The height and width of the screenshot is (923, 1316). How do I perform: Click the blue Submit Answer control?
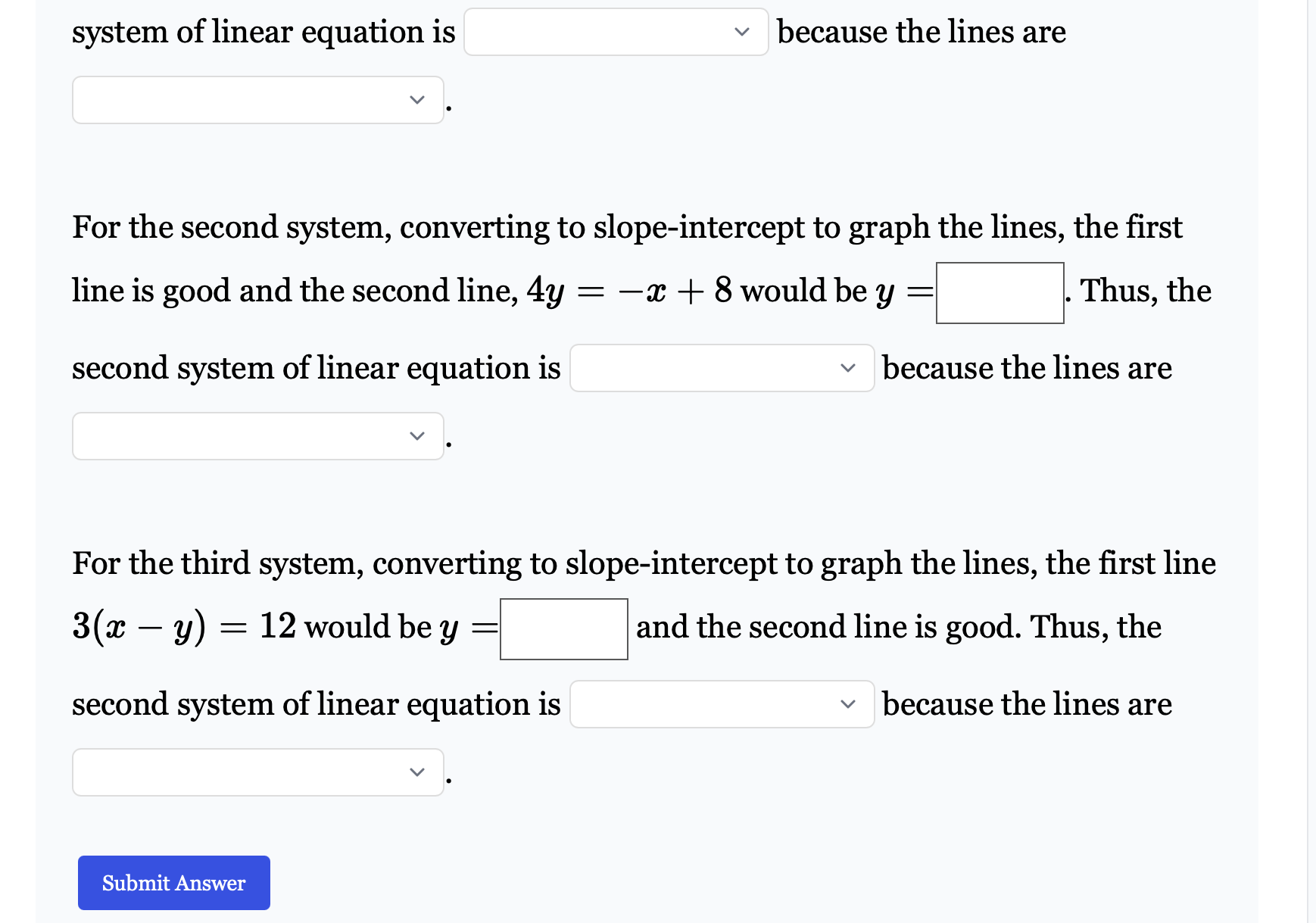pyautogui.click(x=173, y=882)
